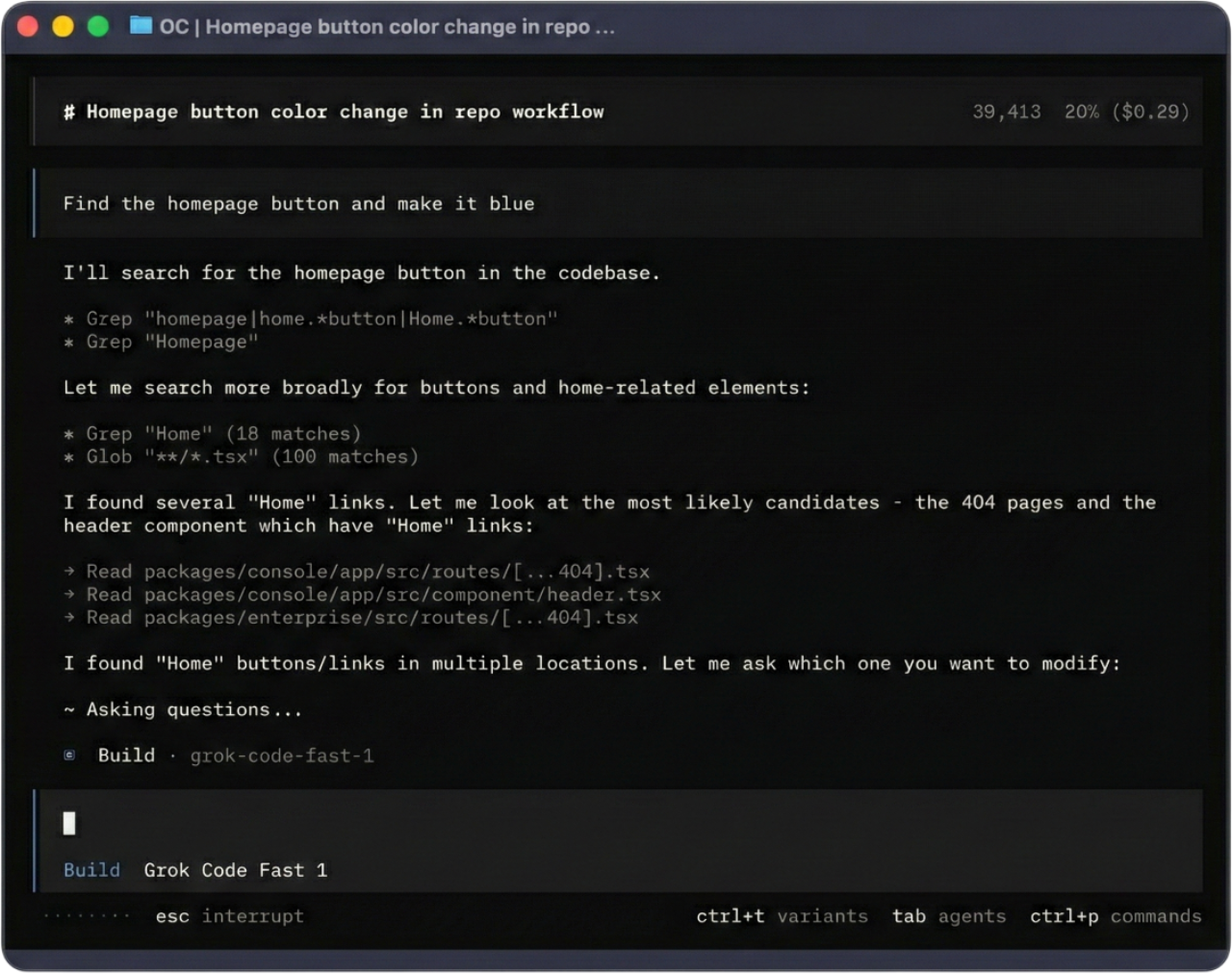The width and height of the screenshot is (1232, 974).
Task: Click the asterisk bullet next to Glob "**/*.tsx"
Action: pos(67,457)
